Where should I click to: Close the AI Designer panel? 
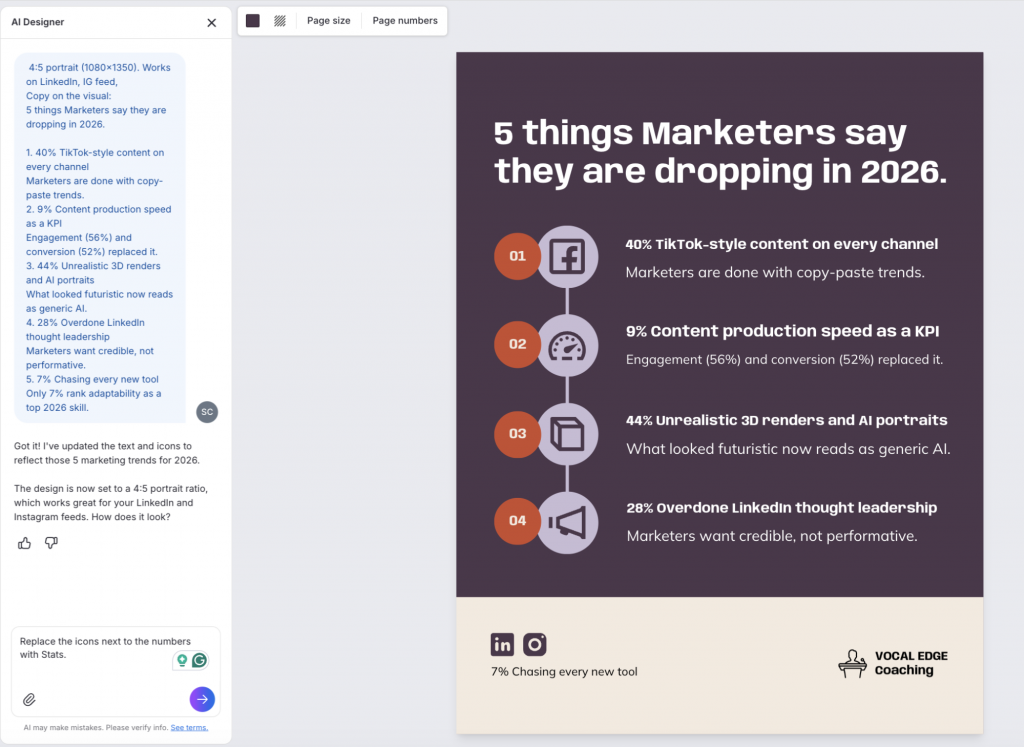[212, 23]
